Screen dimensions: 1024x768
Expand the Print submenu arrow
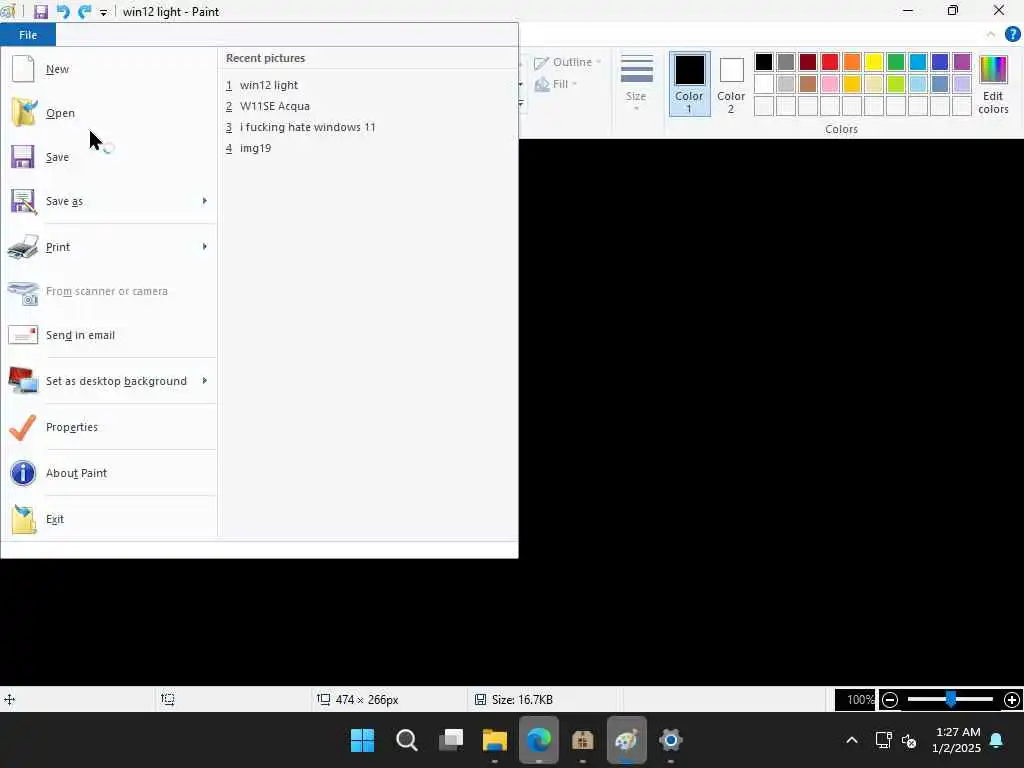click(x=204, y=247)
